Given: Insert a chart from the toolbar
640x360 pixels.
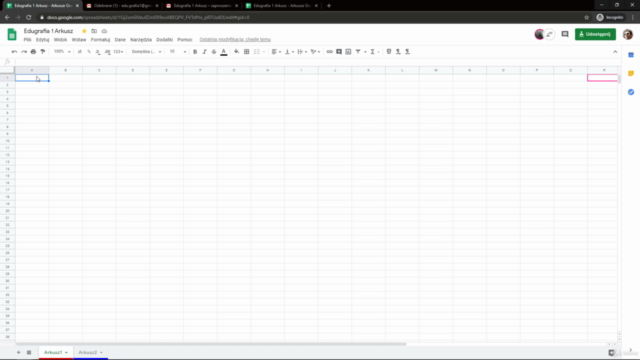Looking at the screenshot, I should point(348,52).
